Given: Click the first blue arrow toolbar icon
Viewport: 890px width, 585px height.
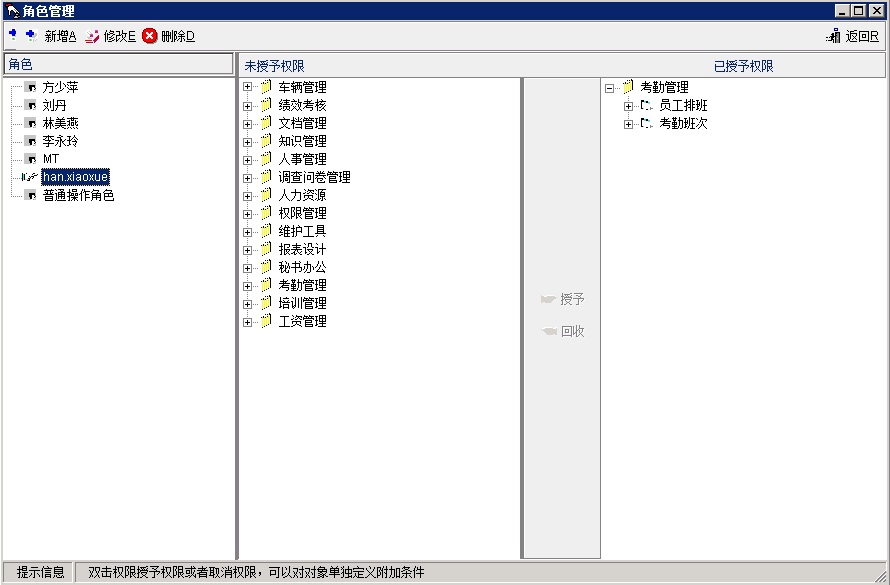Looking at the screenshot, I should (x=12, y=35).
